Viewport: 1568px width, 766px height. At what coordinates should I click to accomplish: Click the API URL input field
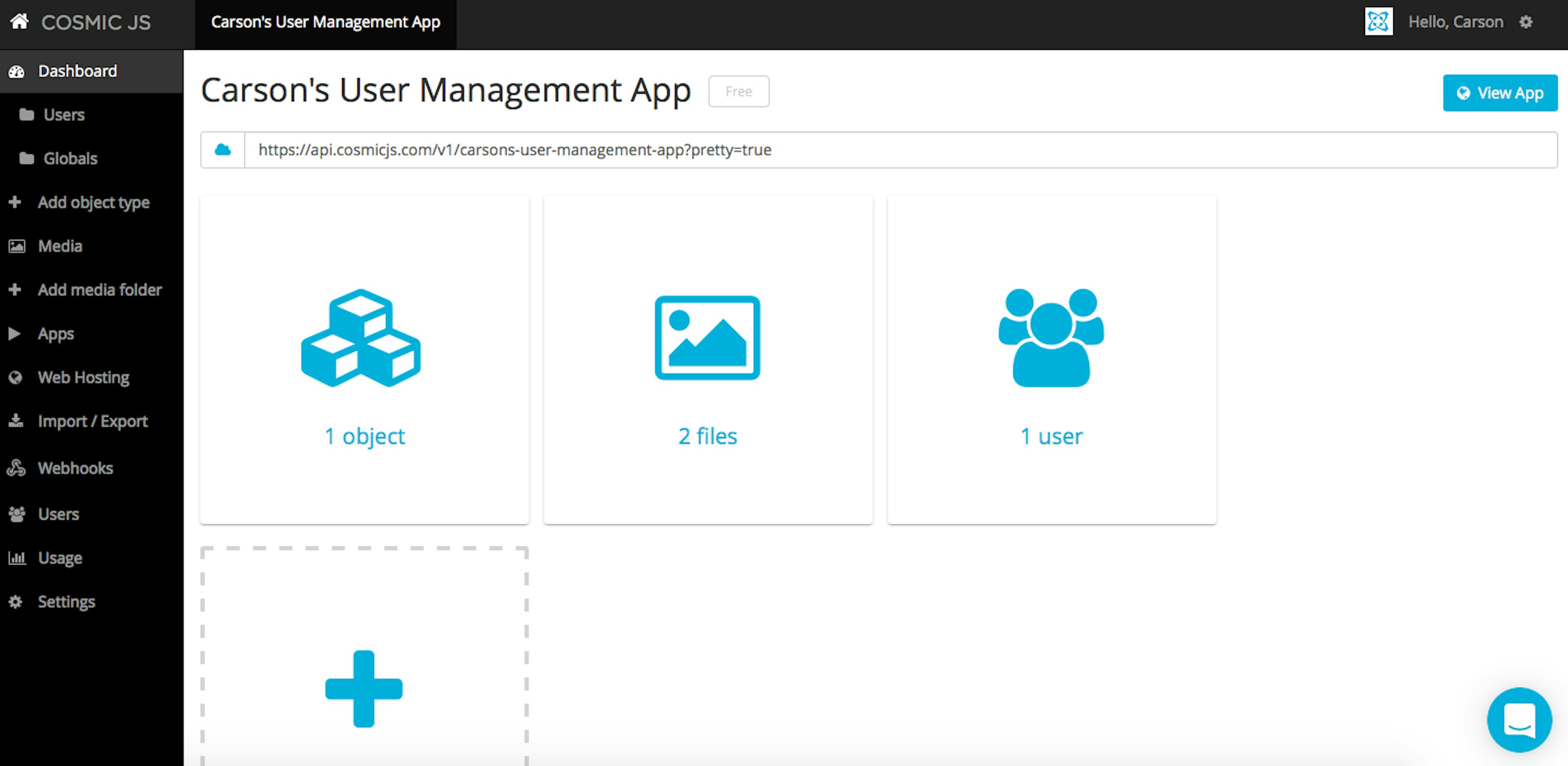pos(900,150)
